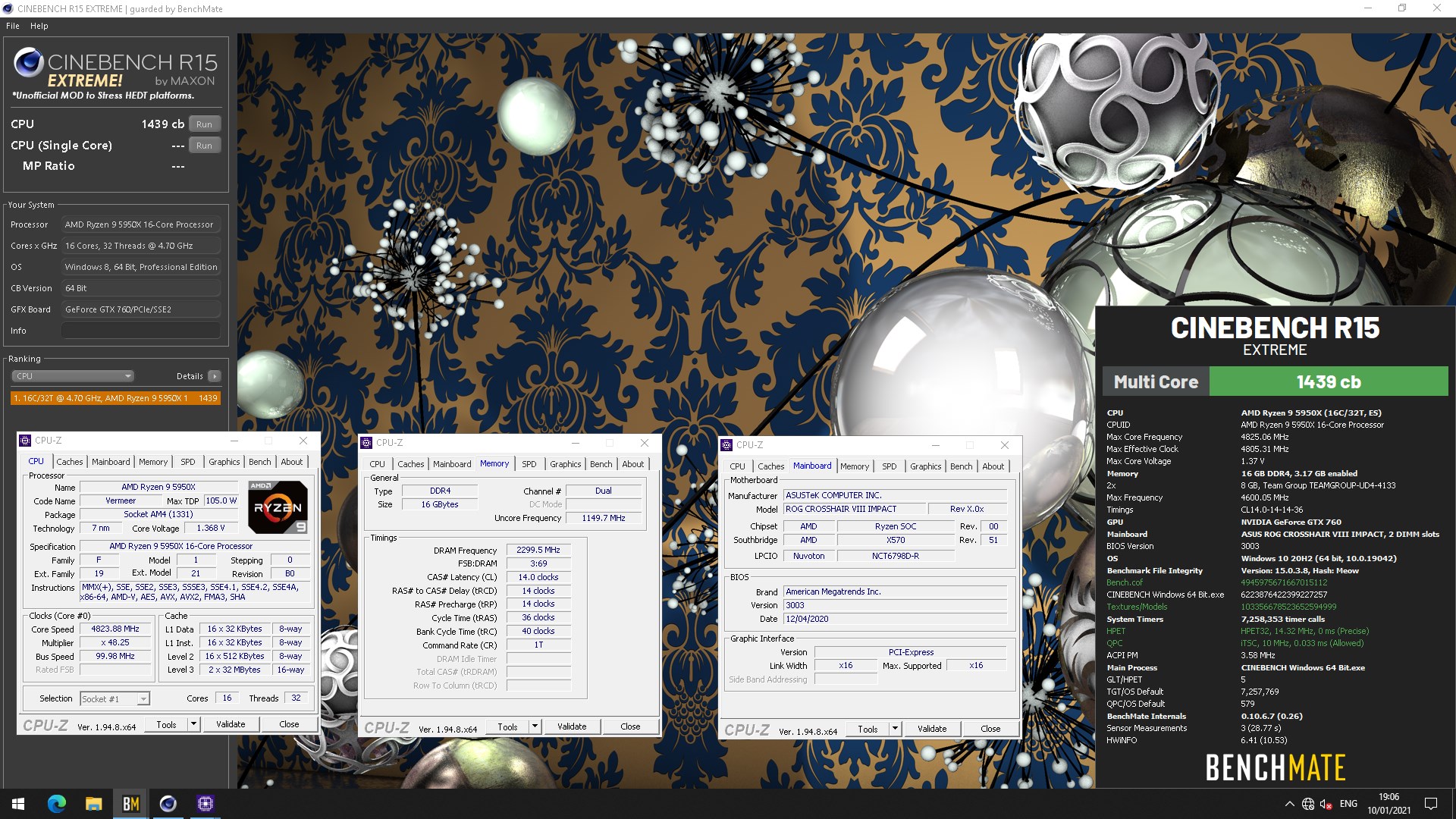Open Mainboard tab in first CPU-Z window
This screenshot has width=1456, height=819.
[111, 462]
